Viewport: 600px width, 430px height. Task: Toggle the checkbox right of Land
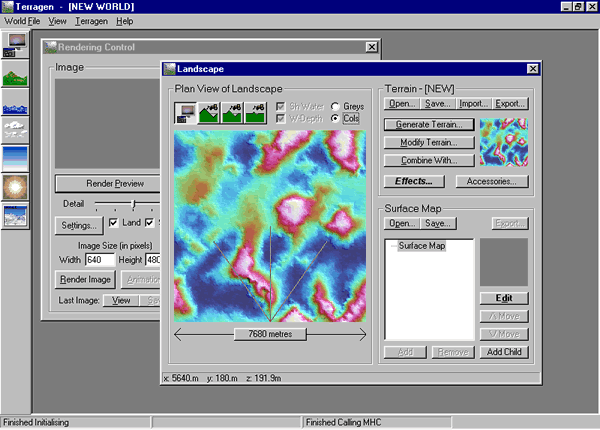[x=149, y=223]
